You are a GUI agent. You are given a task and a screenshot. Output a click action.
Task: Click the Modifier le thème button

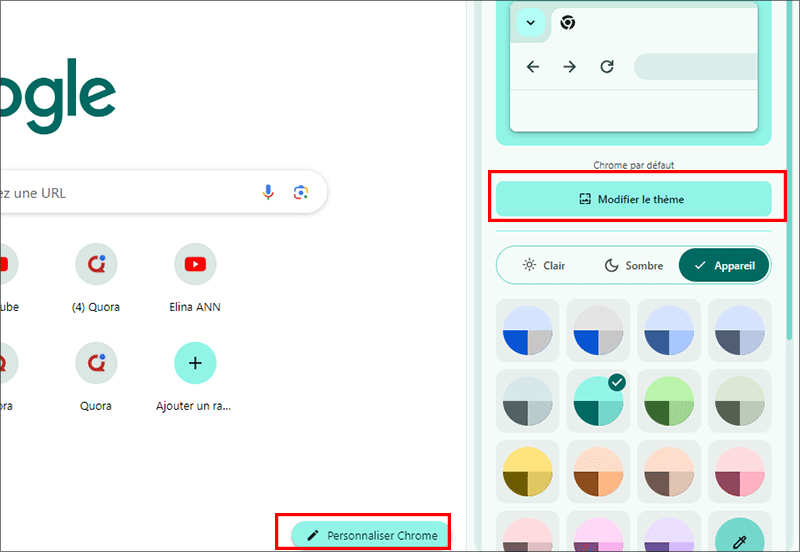click(x=634, y=199)
